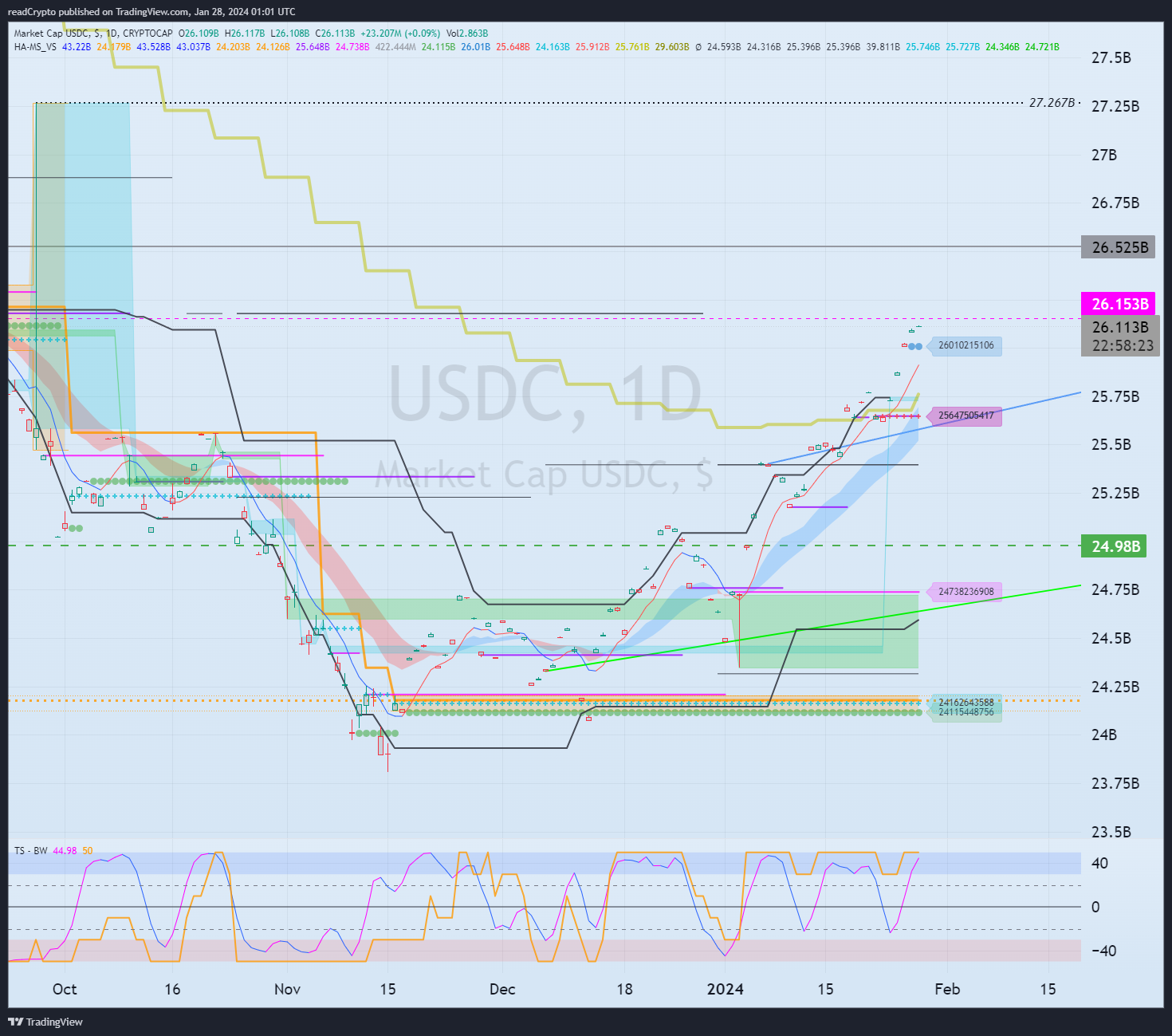This screenshot has height=1036, width=1172.
Task: Click the 18 date label on the time axis
Action: click(x=624, y=989)
